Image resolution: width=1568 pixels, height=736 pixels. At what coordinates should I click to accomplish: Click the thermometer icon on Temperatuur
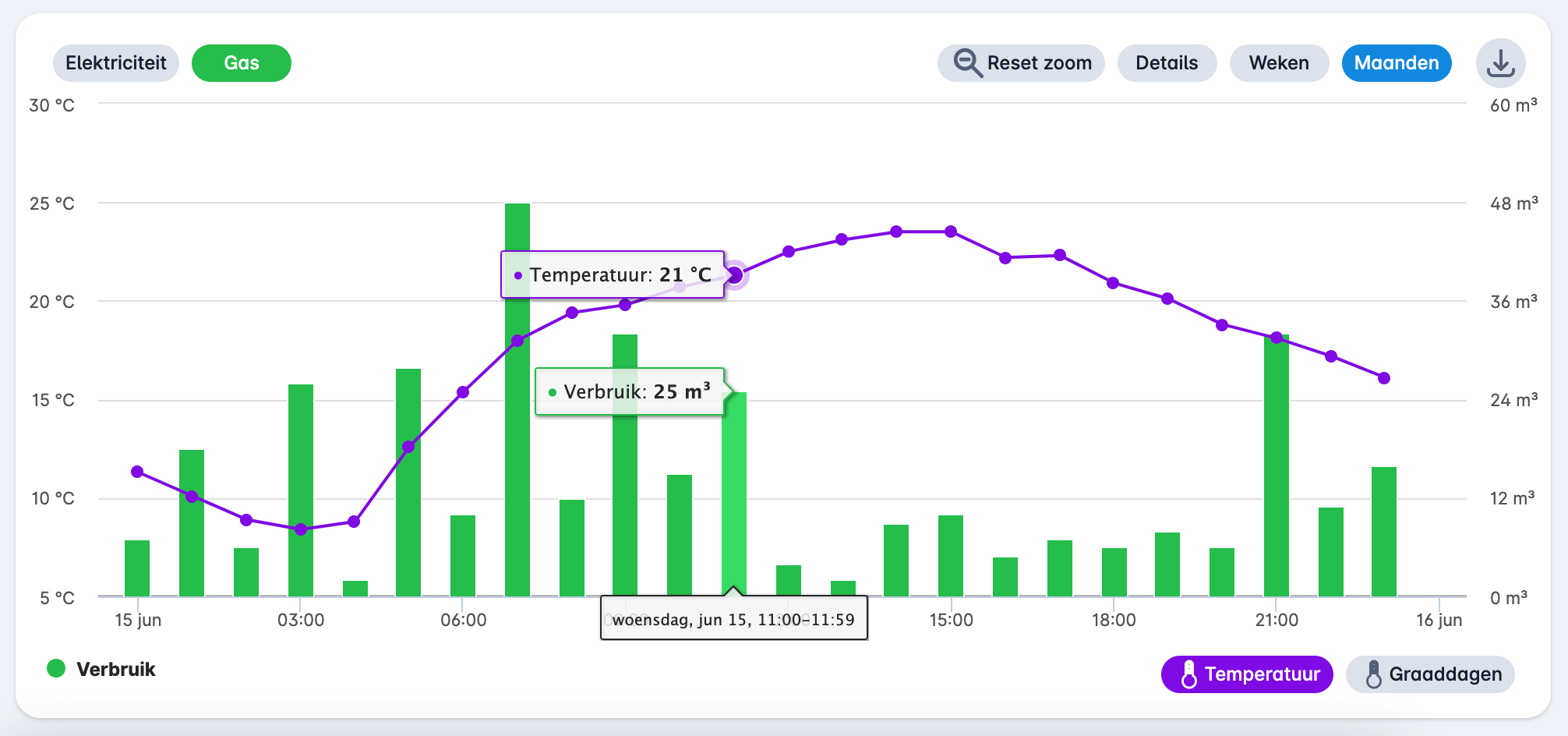point(1188,674)
